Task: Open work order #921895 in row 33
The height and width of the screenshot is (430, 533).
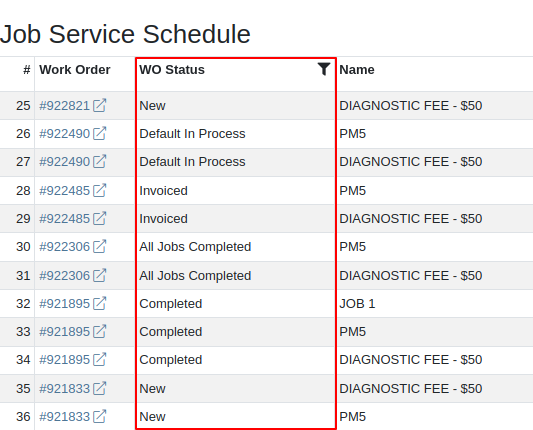Action: pos(64,332)
